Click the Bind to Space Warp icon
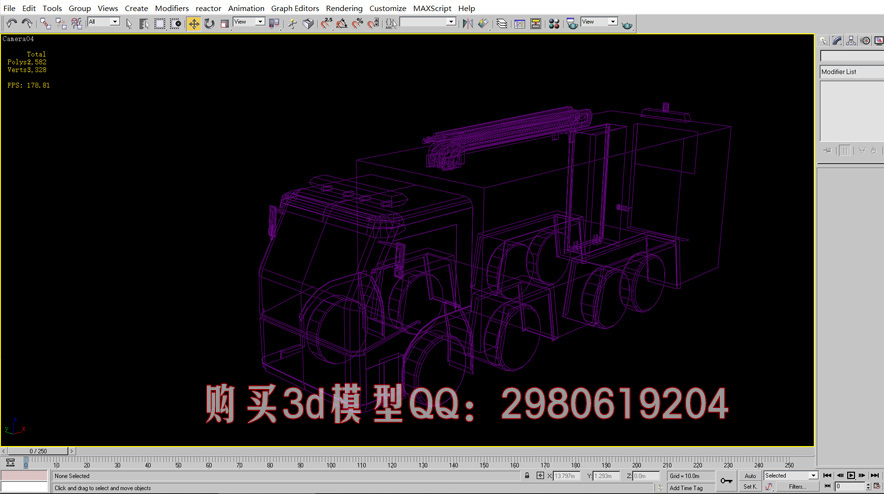 point(76,23)
